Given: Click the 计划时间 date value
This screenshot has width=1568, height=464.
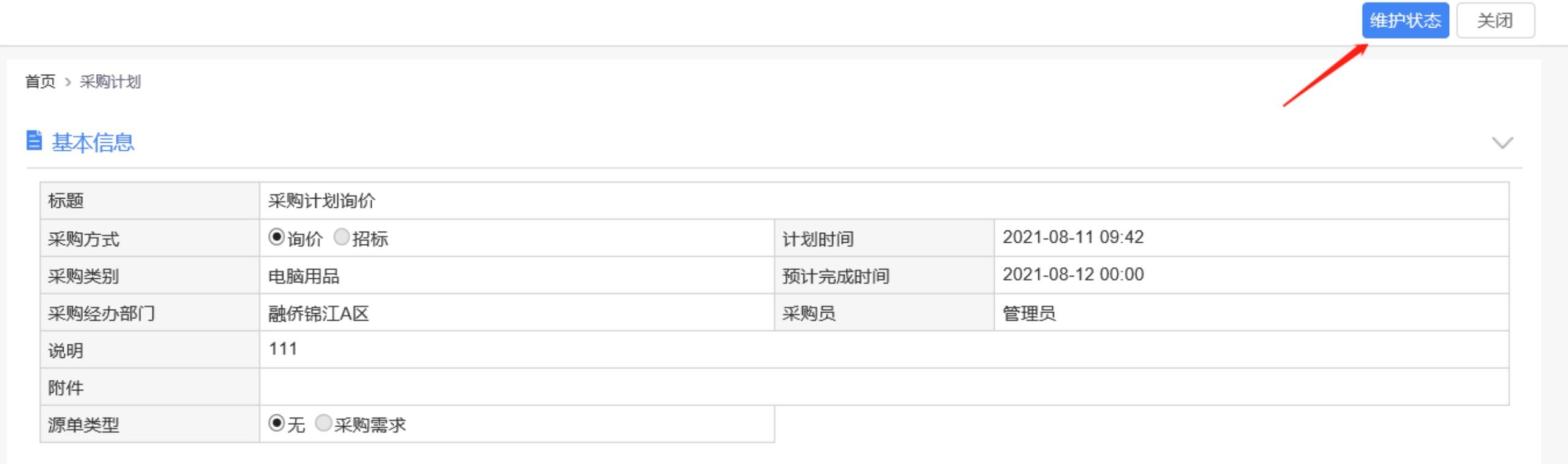Looking at the screenshot, I should [1073, 237].
